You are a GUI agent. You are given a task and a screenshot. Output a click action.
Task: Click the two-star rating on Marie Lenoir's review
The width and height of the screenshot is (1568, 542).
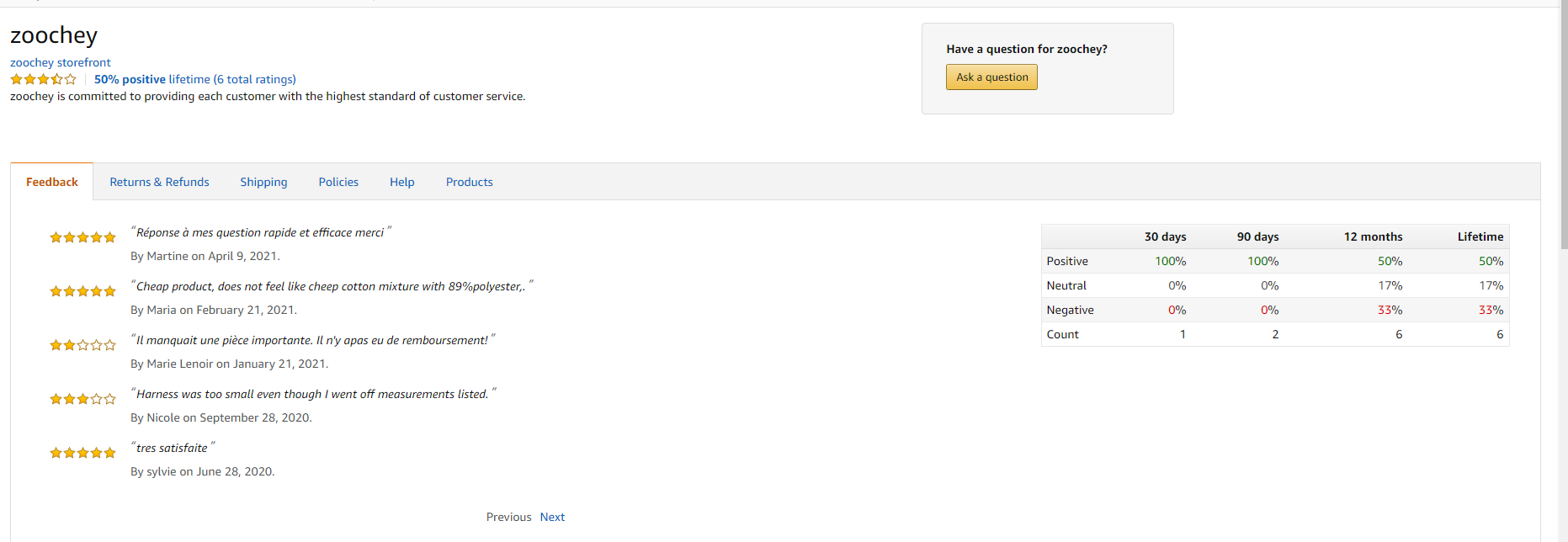click(x=82, y=345)
